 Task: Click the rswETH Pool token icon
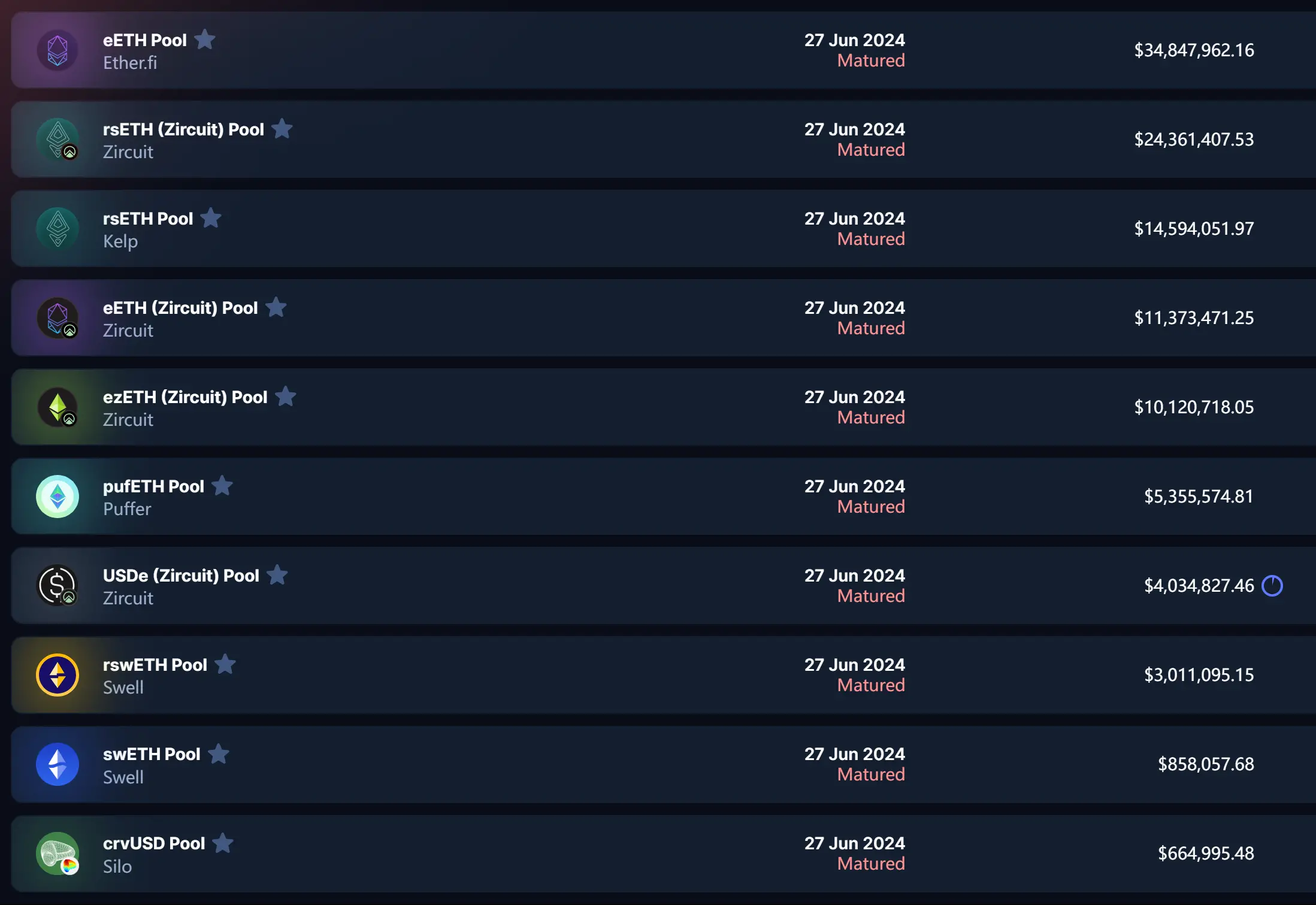pos(58,675)
